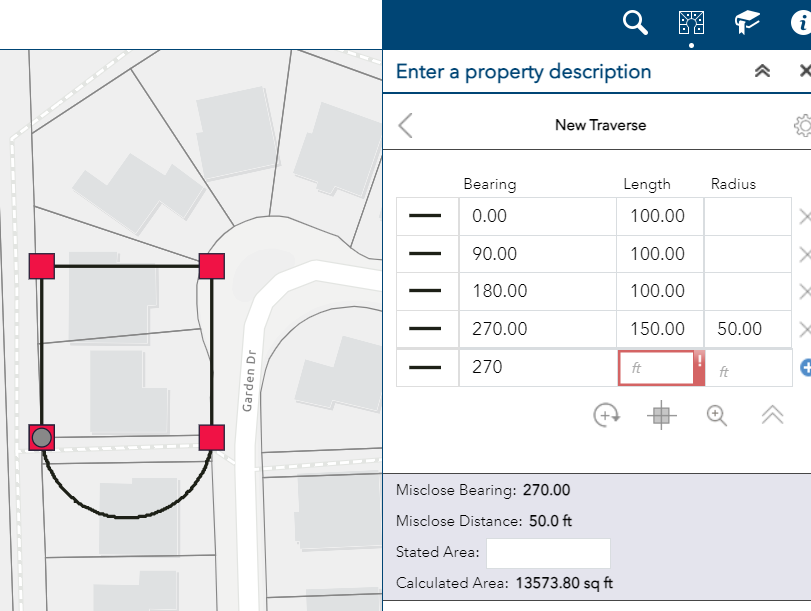Click the Misclose Bearing 270.00 value
The image size is (811, 611).
pos(546,490)
